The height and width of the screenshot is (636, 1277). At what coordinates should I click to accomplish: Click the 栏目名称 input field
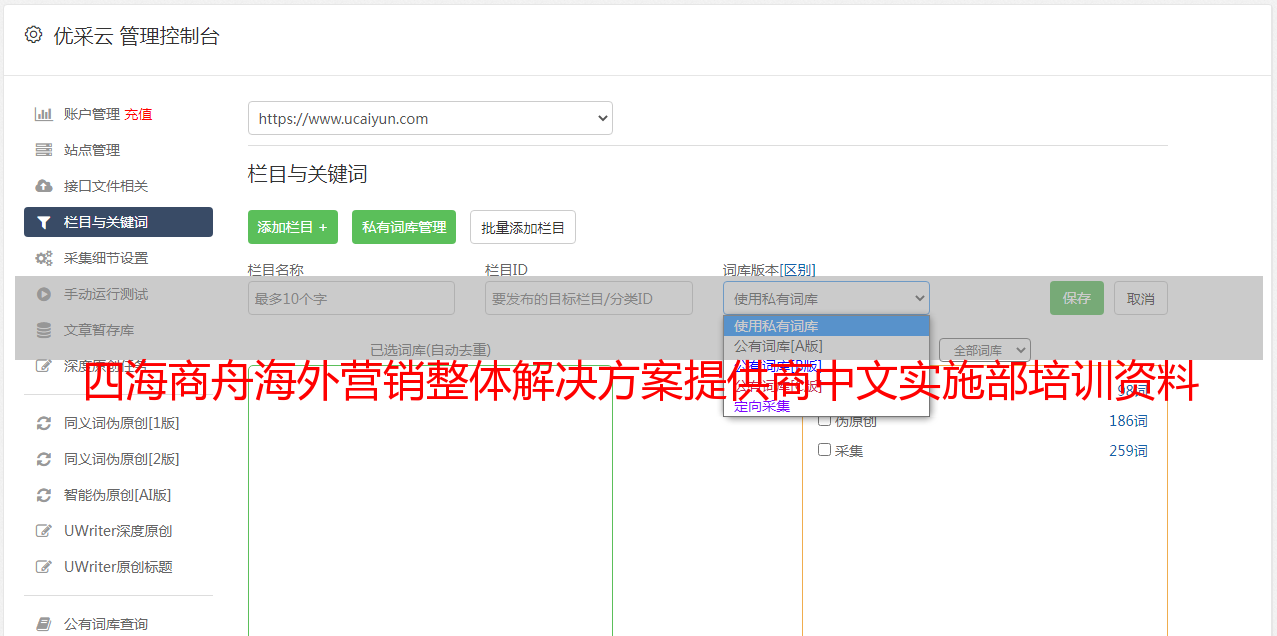[x=351, y=298]
